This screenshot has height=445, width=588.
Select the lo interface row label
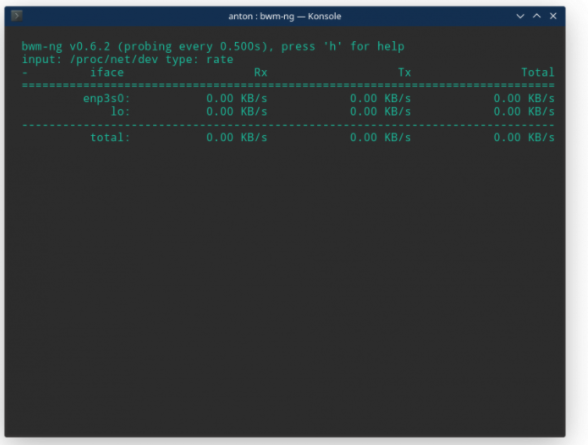(120, 111)
